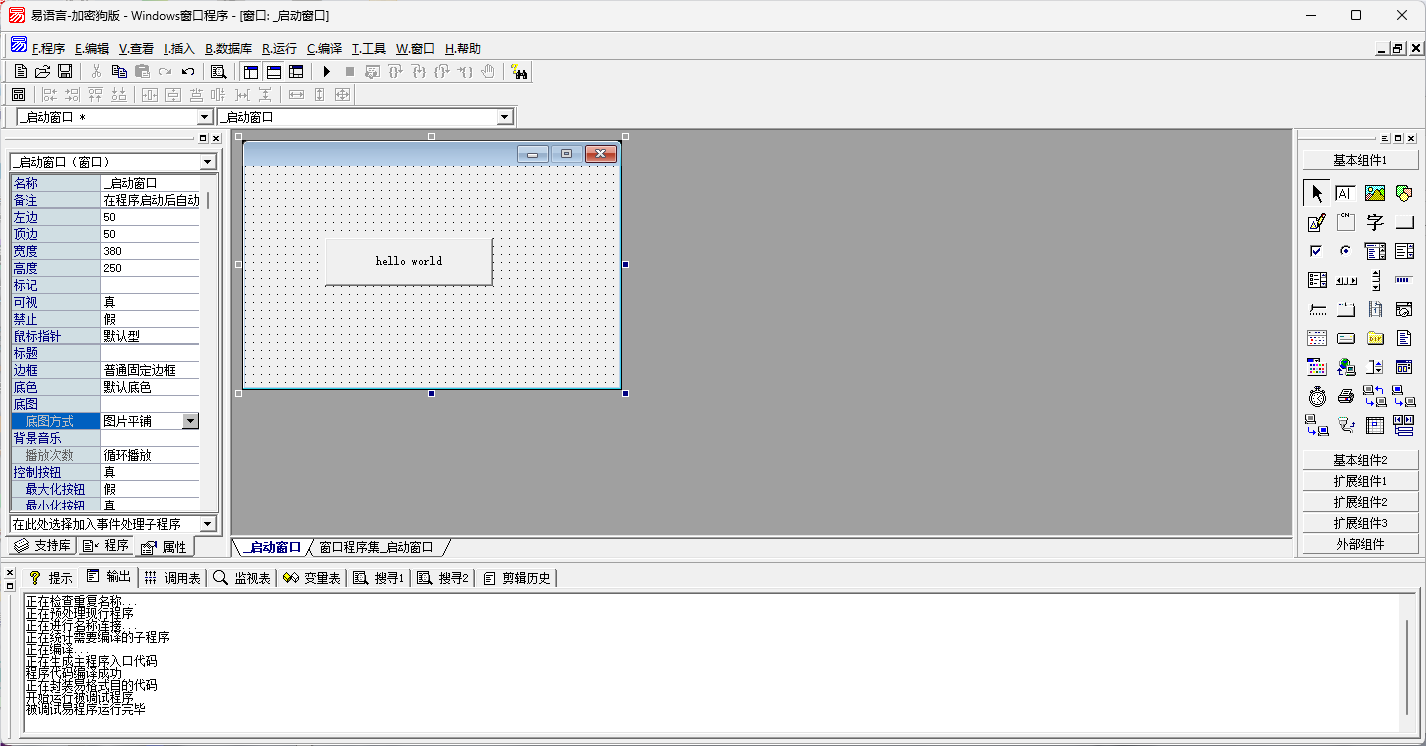Save using the floppy disk icon

click(65, 71)
